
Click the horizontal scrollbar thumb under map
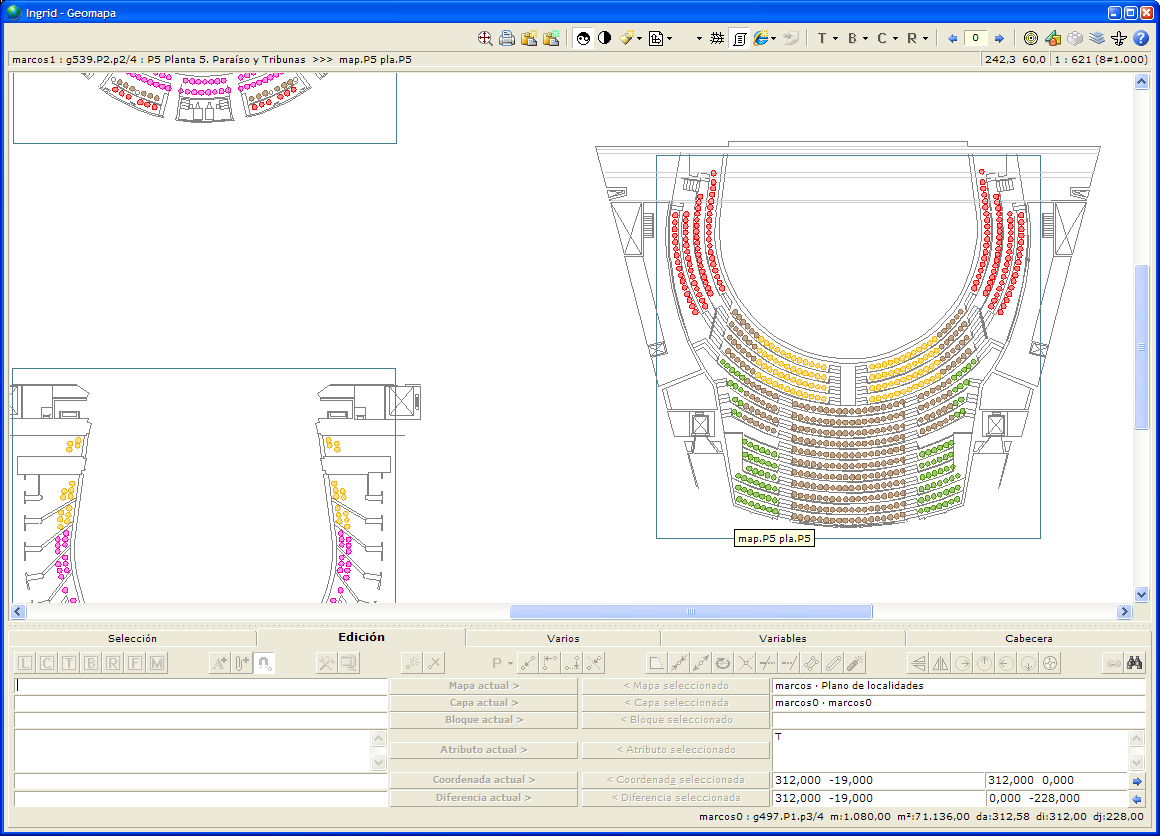tap(690, 612)
